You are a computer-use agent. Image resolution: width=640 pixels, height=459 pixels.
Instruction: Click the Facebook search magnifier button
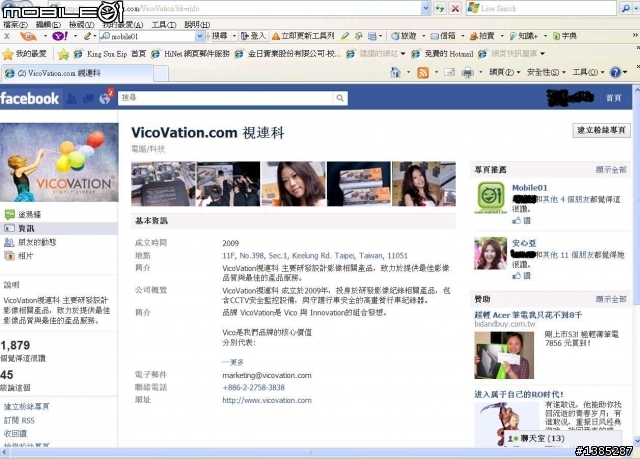coord(340,98)
